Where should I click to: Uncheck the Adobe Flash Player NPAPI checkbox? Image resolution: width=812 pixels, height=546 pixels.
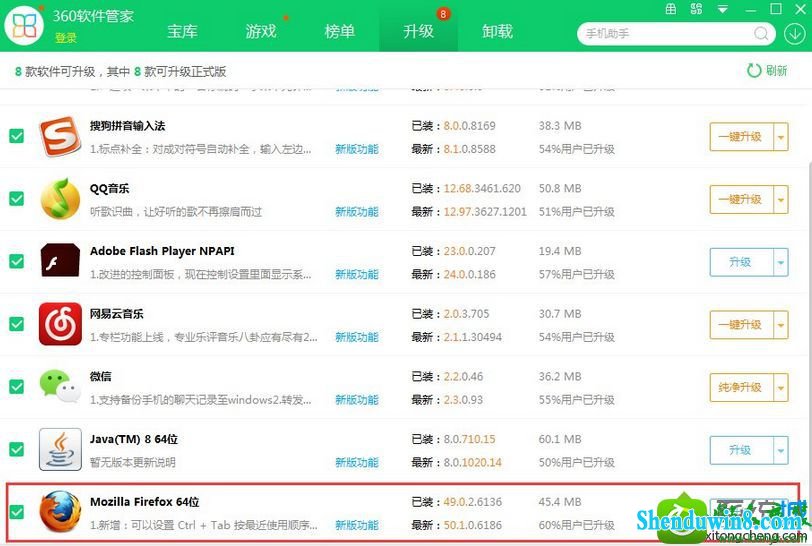pos(17,261)
